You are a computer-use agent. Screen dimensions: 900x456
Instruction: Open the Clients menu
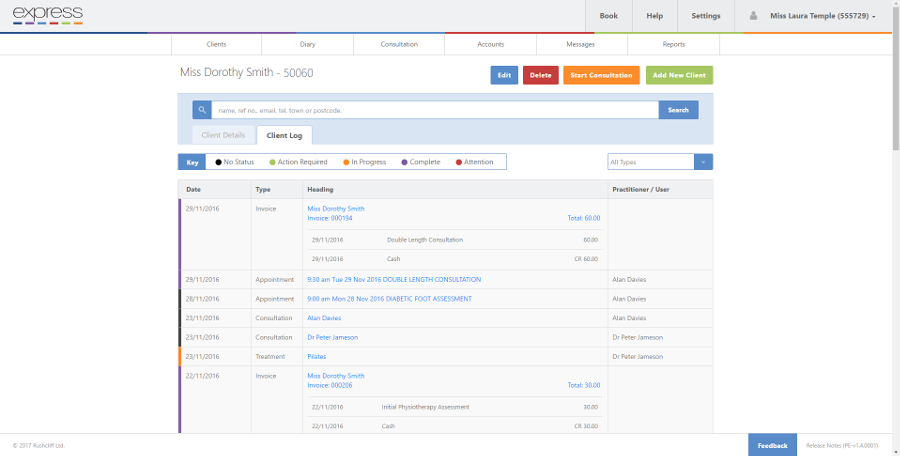(216, 44)
